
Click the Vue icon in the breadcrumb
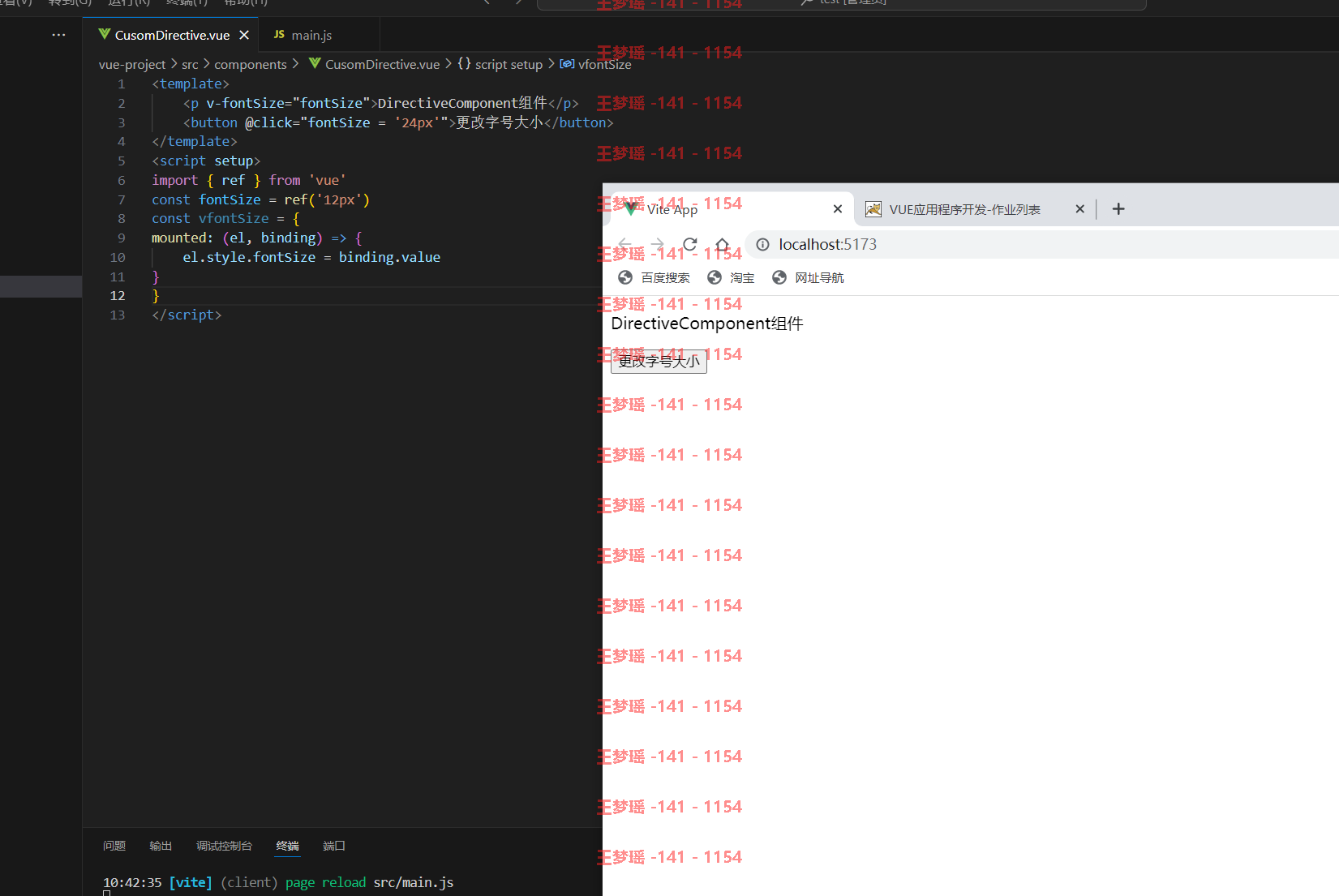315,63
